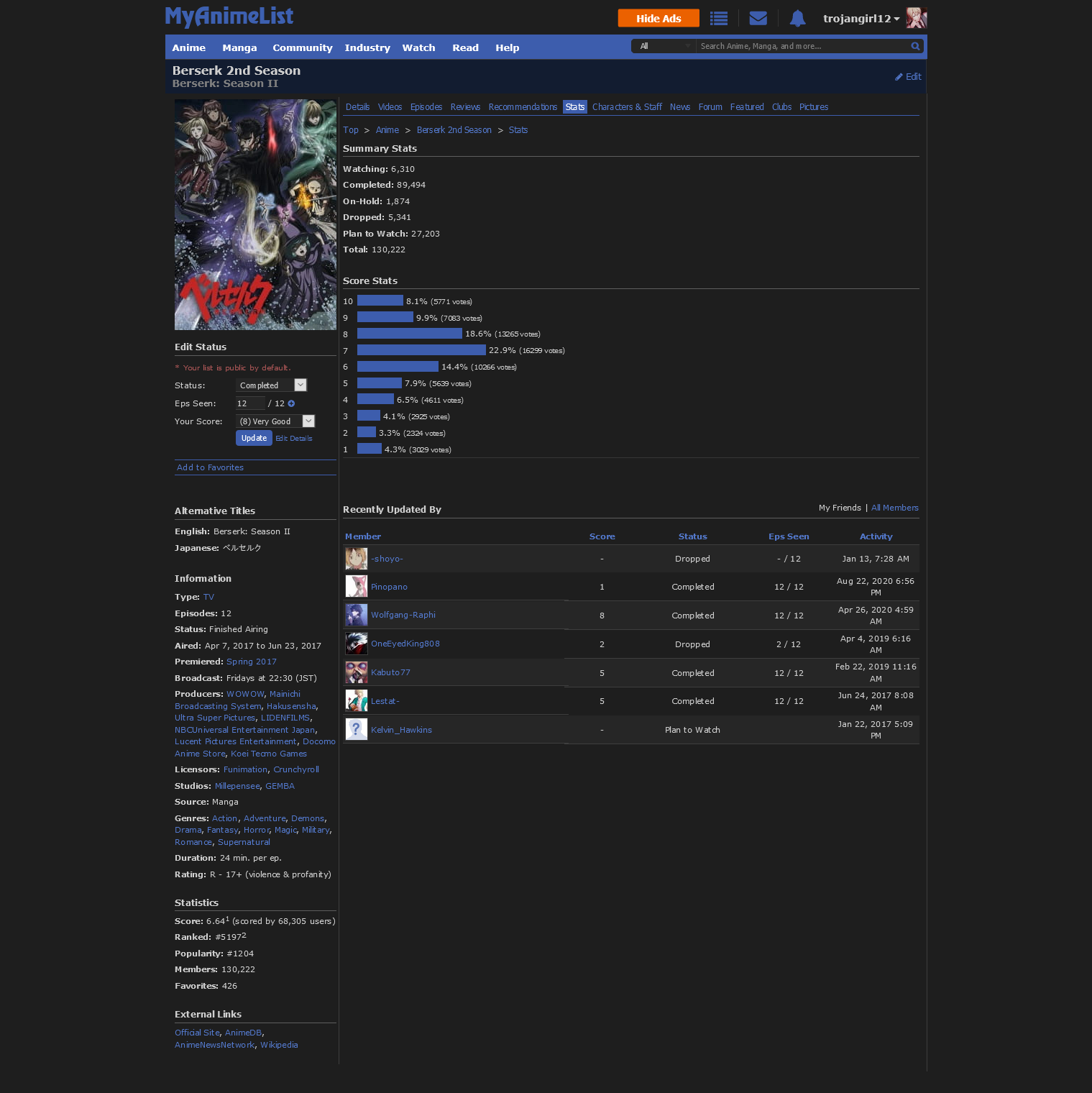
Task: Switch to the Recommendations tab
Action: click(x=523, y=107)
